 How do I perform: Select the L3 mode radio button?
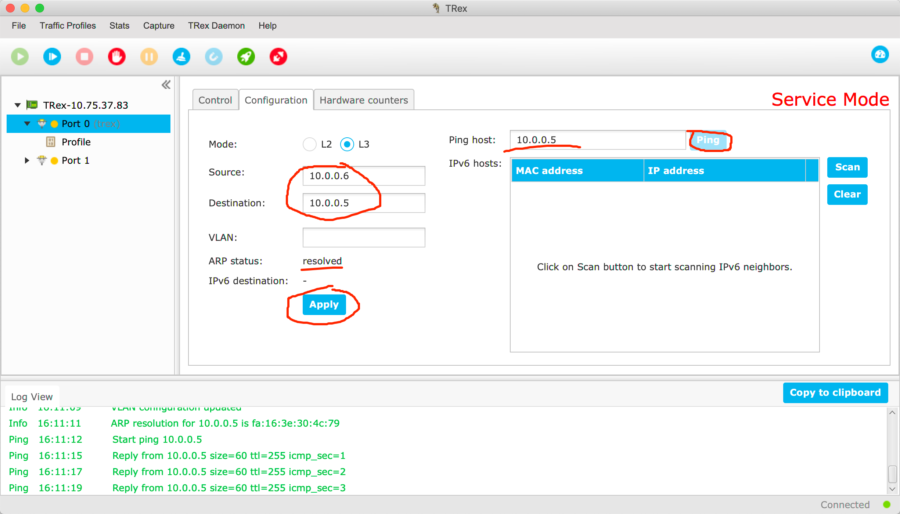point(347,144)
